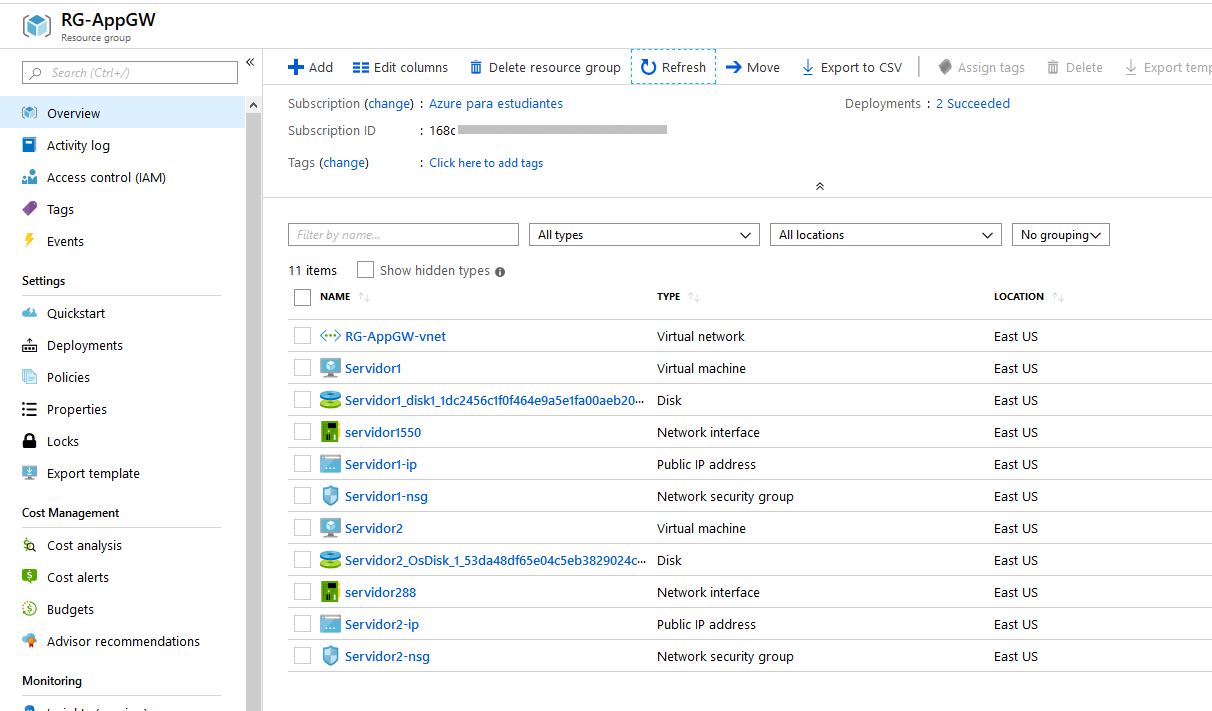The width and height of the screenshot is (1212, 711).
Task: Enable the Show hidden types checkbox
Action: pyautogui.click(x=366, y=270)
